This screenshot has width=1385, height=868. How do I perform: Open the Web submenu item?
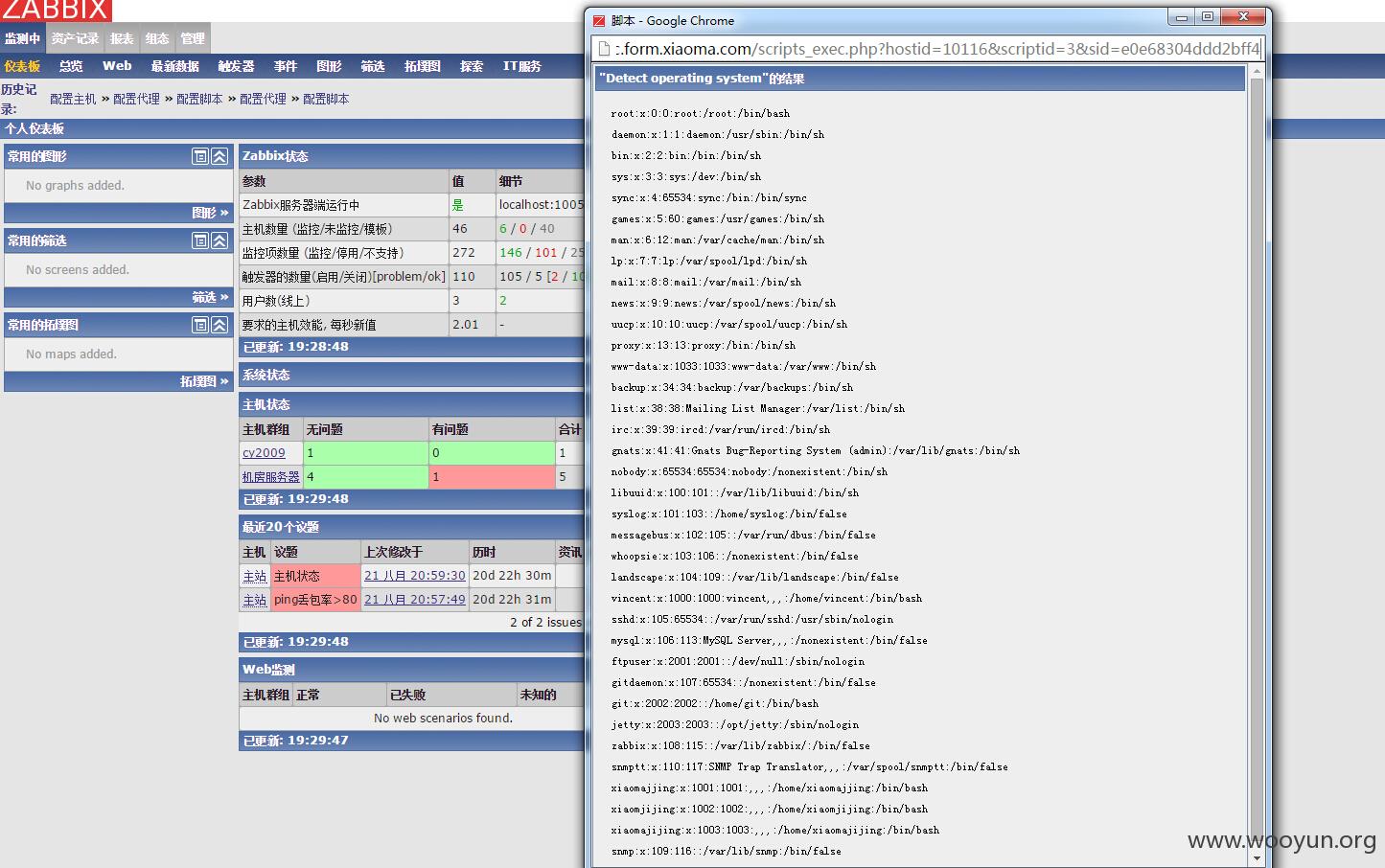tap(117, 66)
